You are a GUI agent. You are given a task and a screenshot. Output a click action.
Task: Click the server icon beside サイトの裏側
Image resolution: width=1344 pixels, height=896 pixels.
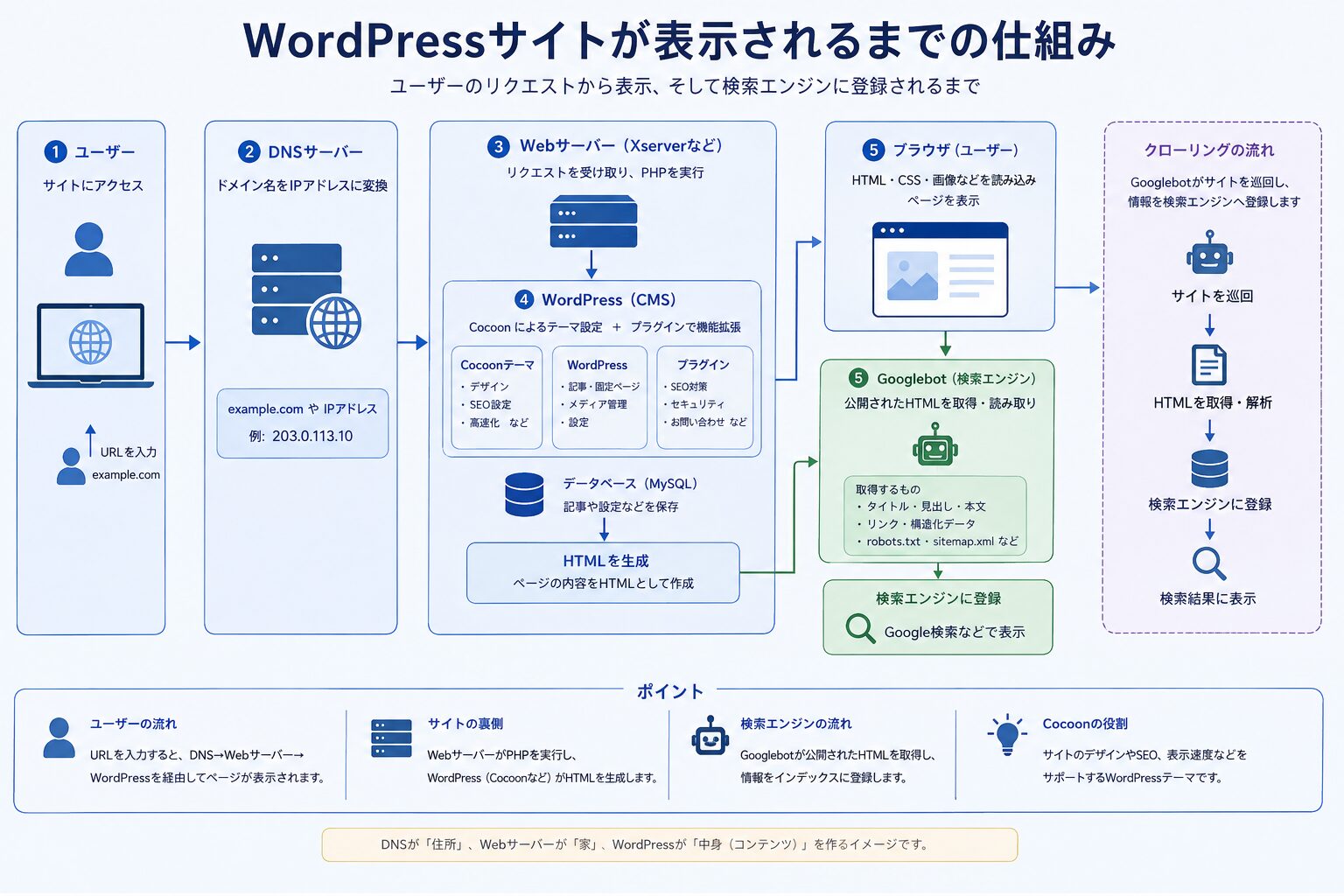[391, 738]
